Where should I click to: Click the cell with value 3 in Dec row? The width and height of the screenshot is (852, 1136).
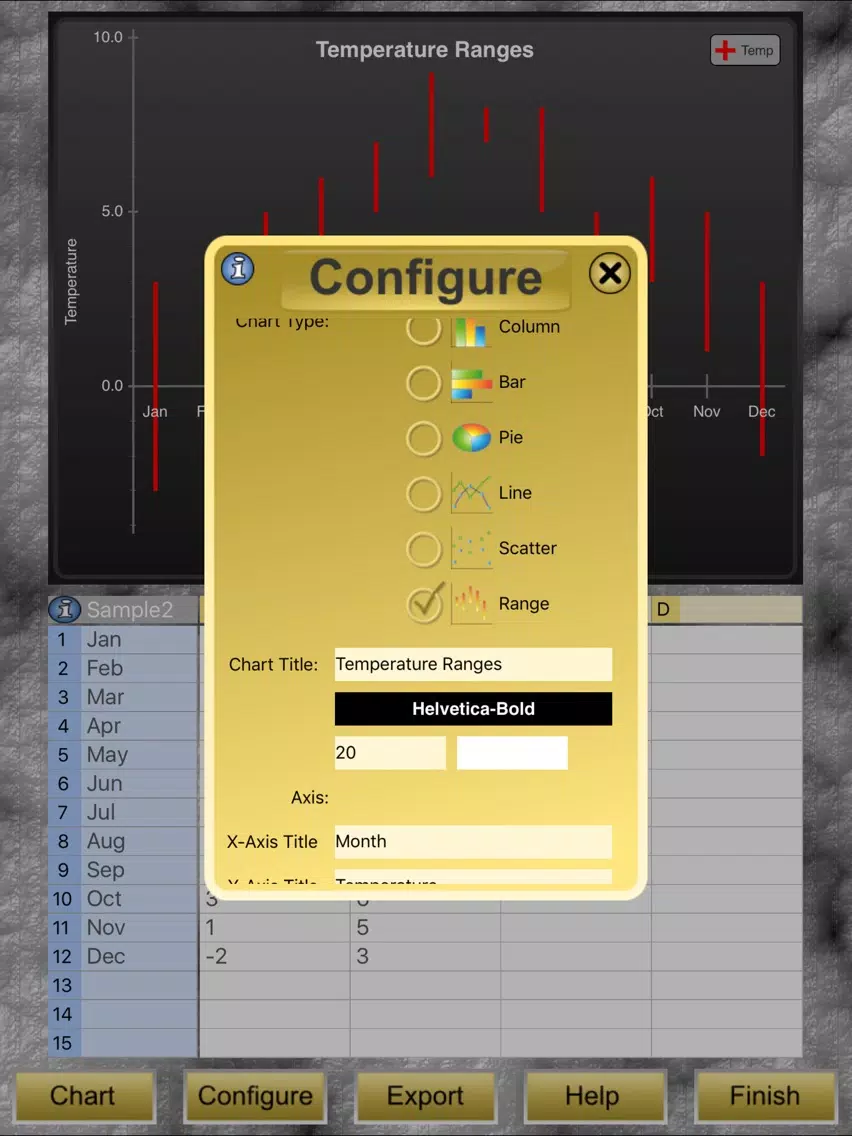[x=425, y=956]
